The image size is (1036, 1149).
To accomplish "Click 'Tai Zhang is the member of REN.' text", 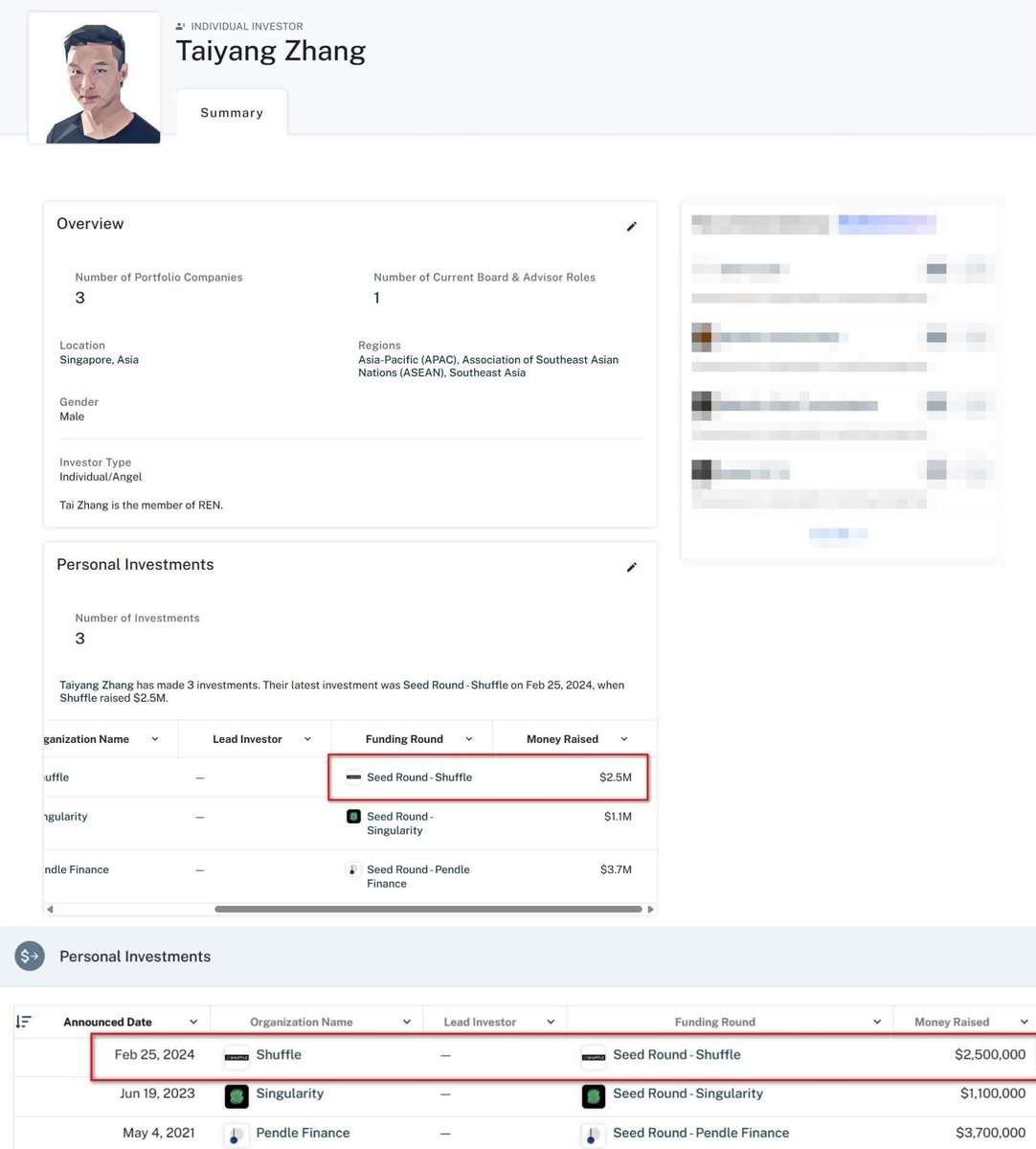I will click(x=141, y=506).
